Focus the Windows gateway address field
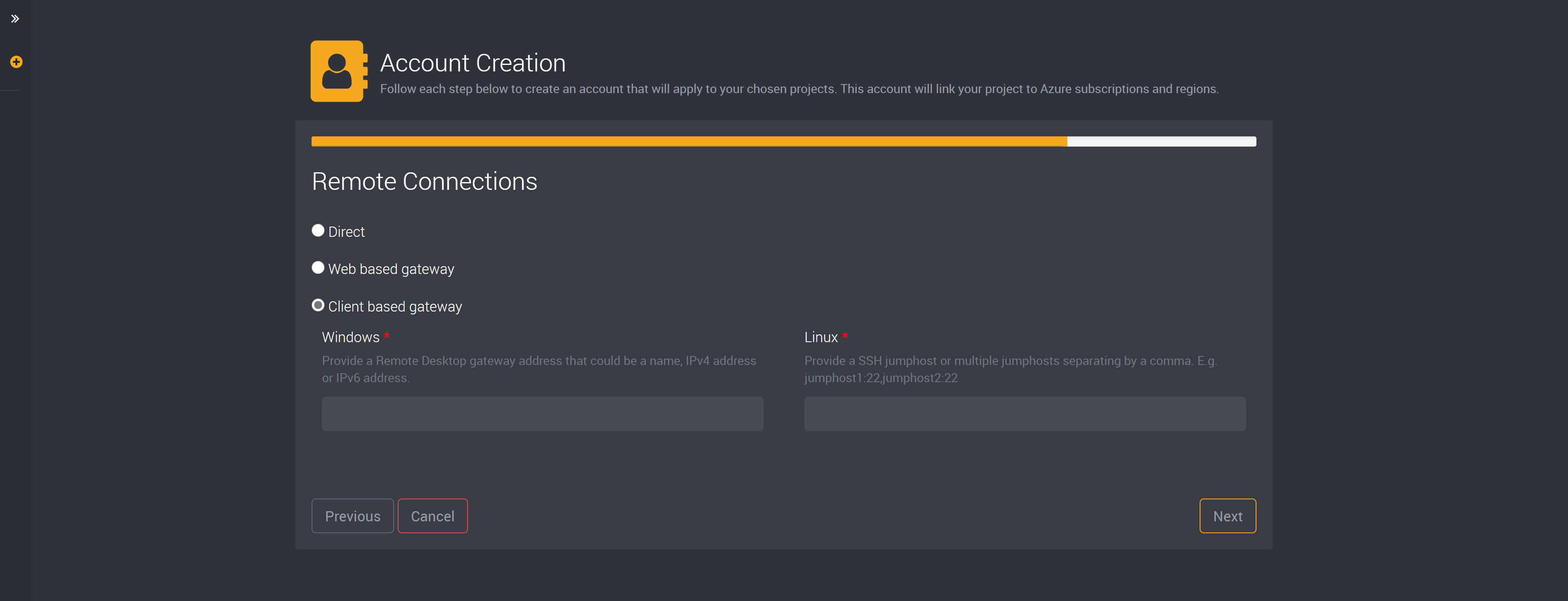Image resolution: width=1568 pixels, height=601 pixels. (542, 414)
